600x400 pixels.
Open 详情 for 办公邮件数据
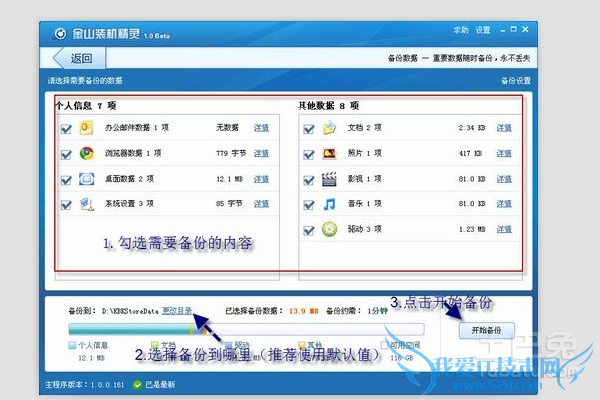261,128
